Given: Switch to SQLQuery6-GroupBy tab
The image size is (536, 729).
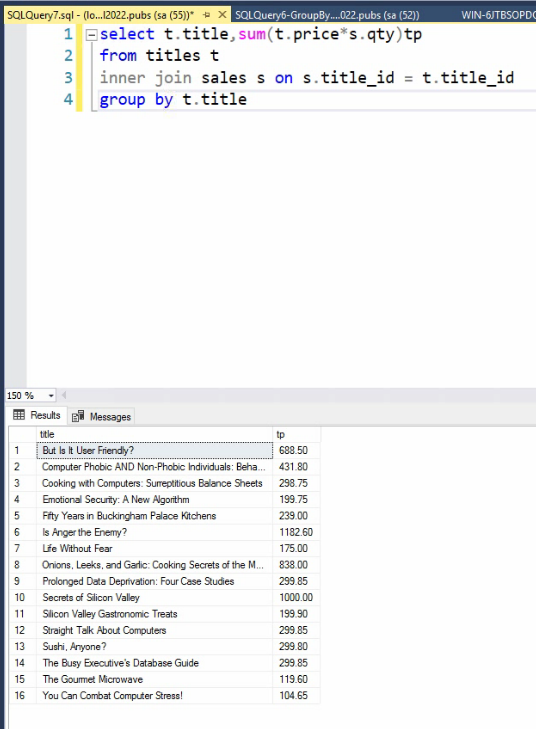Looking at the screenshot, I should (327, 15).
